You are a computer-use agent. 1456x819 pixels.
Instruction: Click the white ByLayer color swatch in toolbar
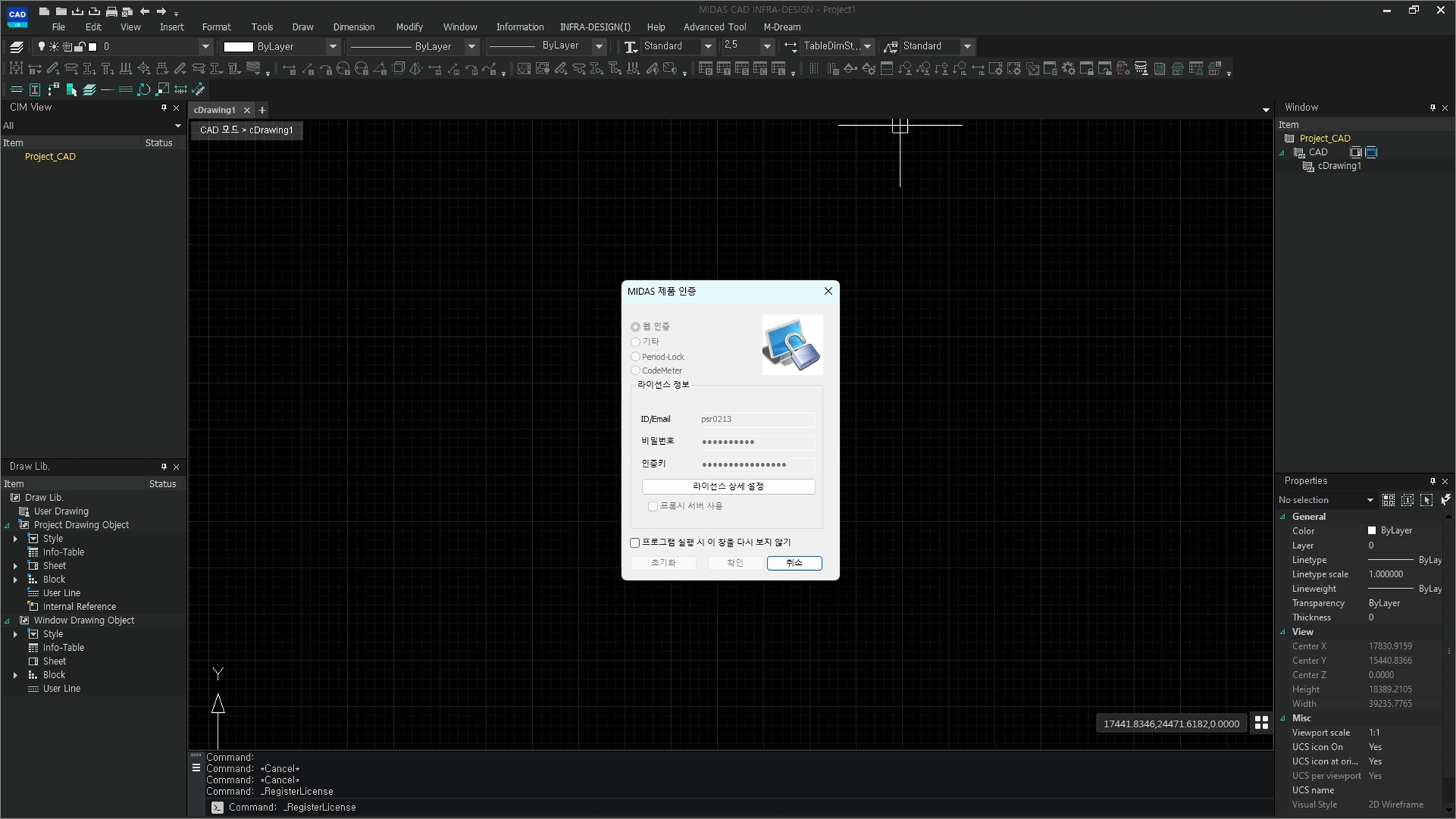(238, 47)
